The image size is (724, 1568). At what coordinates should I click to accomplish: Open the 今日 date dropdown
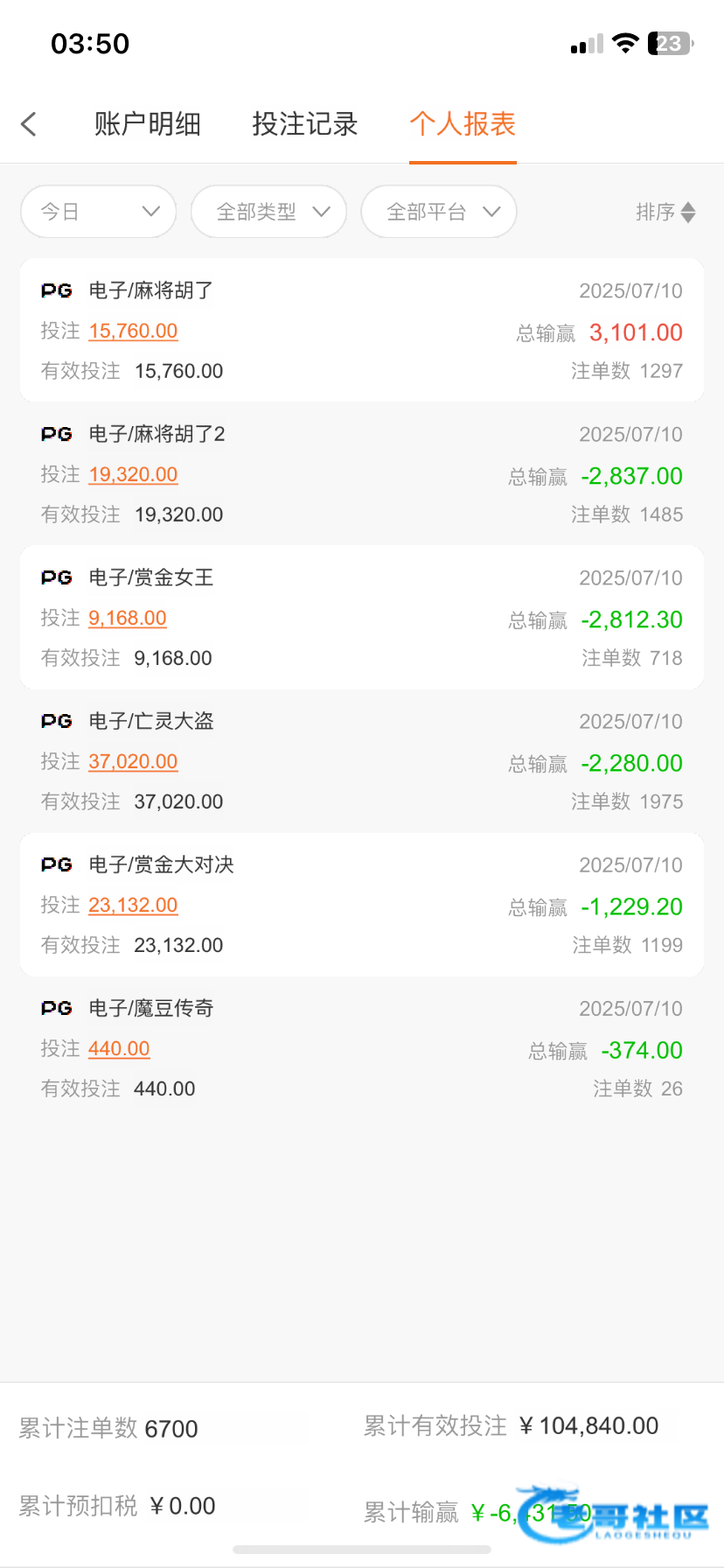tap(98, 212)
